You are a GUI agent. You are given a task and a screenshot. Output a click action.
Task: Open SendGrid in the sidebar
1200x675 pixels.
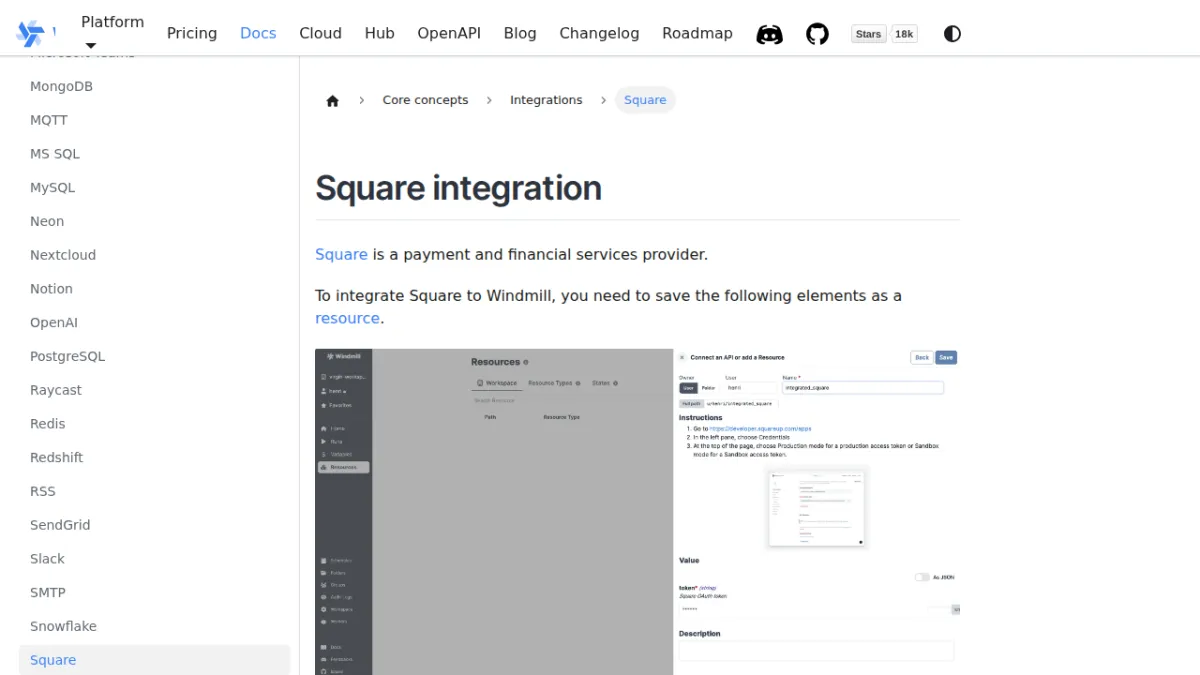(155, 525)
